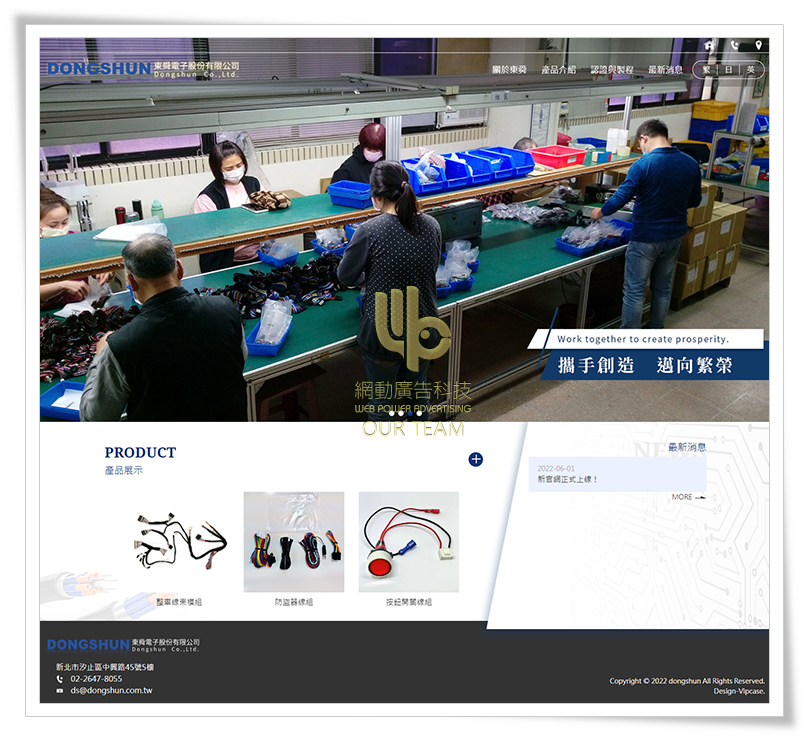The width and height of the screenshot is (810, 740).
Task: Click the footer email envelope icon
Action: pyautogui.click(x=60, y=691)
